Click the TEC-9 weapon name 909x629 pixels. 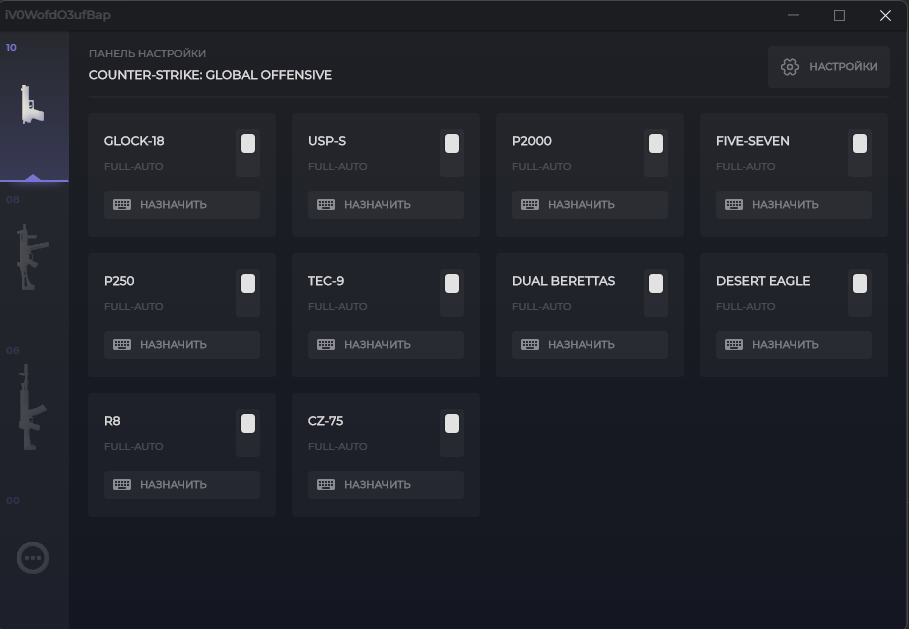point(326,281)
